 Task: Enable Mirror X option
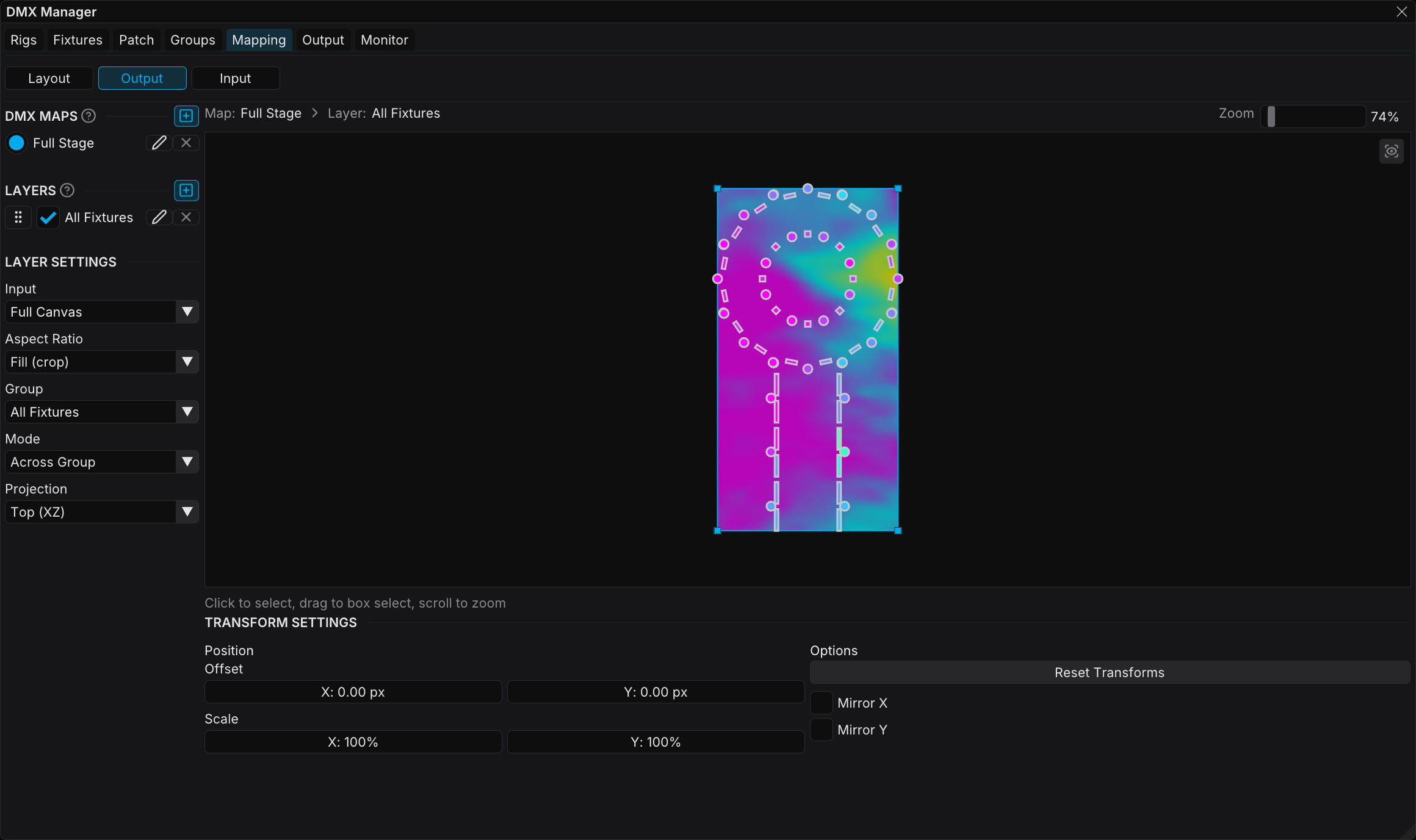822,703
